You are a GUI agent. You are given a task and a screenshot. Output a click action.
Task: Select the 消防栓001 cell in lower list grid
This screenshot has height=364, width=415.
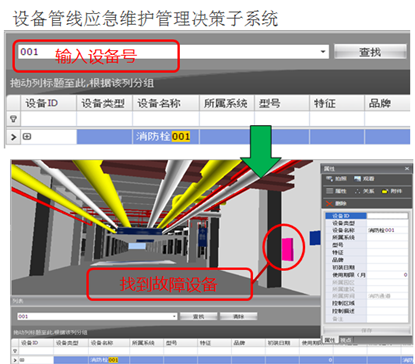coord(109,360)
